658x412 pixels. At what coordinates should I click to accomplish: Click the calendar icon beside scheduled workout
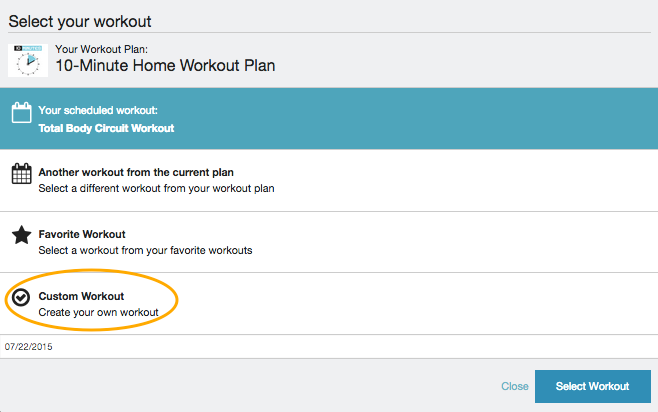pos(21,114)
